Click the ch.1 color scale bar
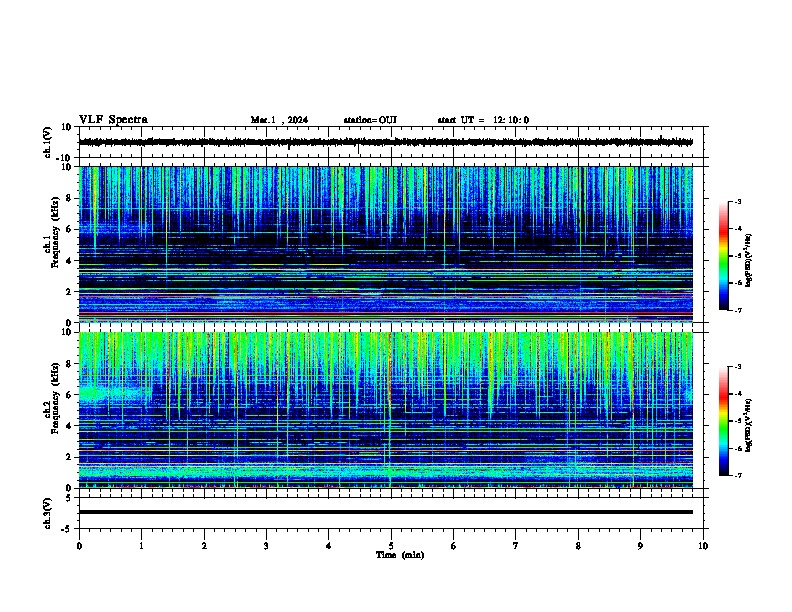The width and height of the screenshot is (792, 612). (724, 256)
